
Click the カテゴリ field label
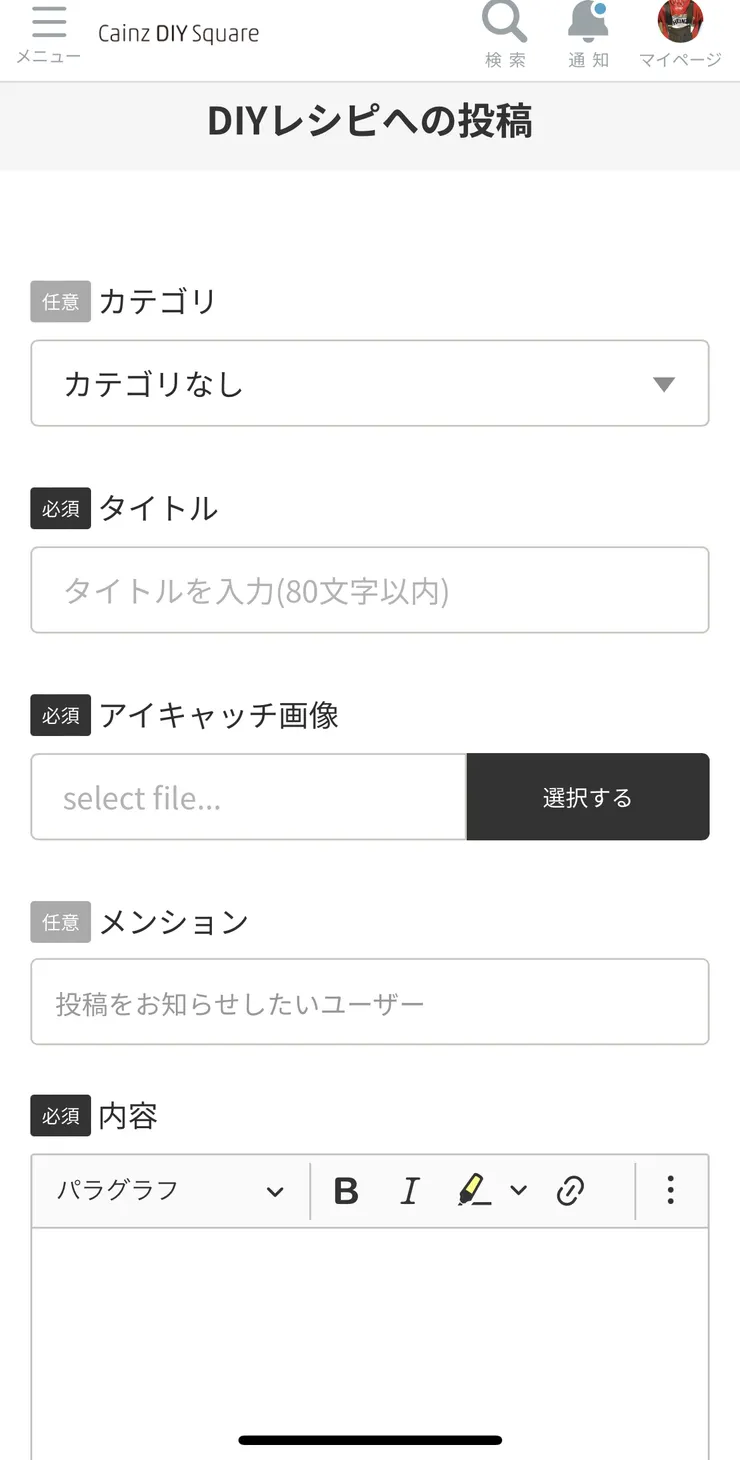pos(157,301)
